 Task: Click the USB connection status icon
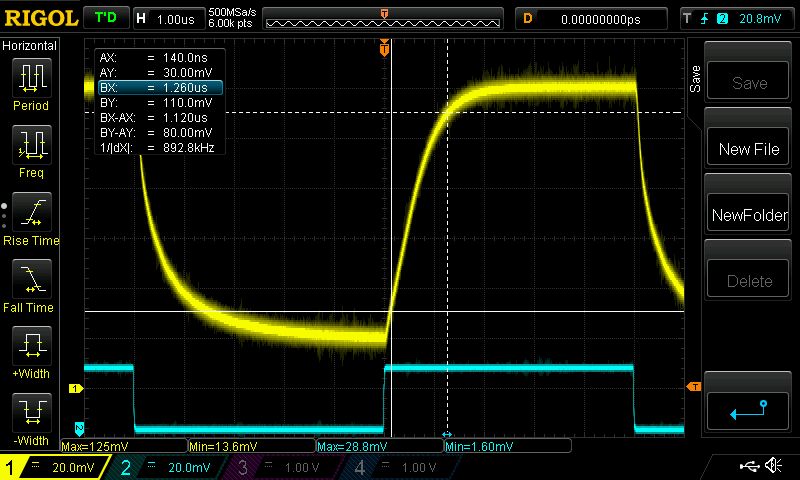point(749,465)
